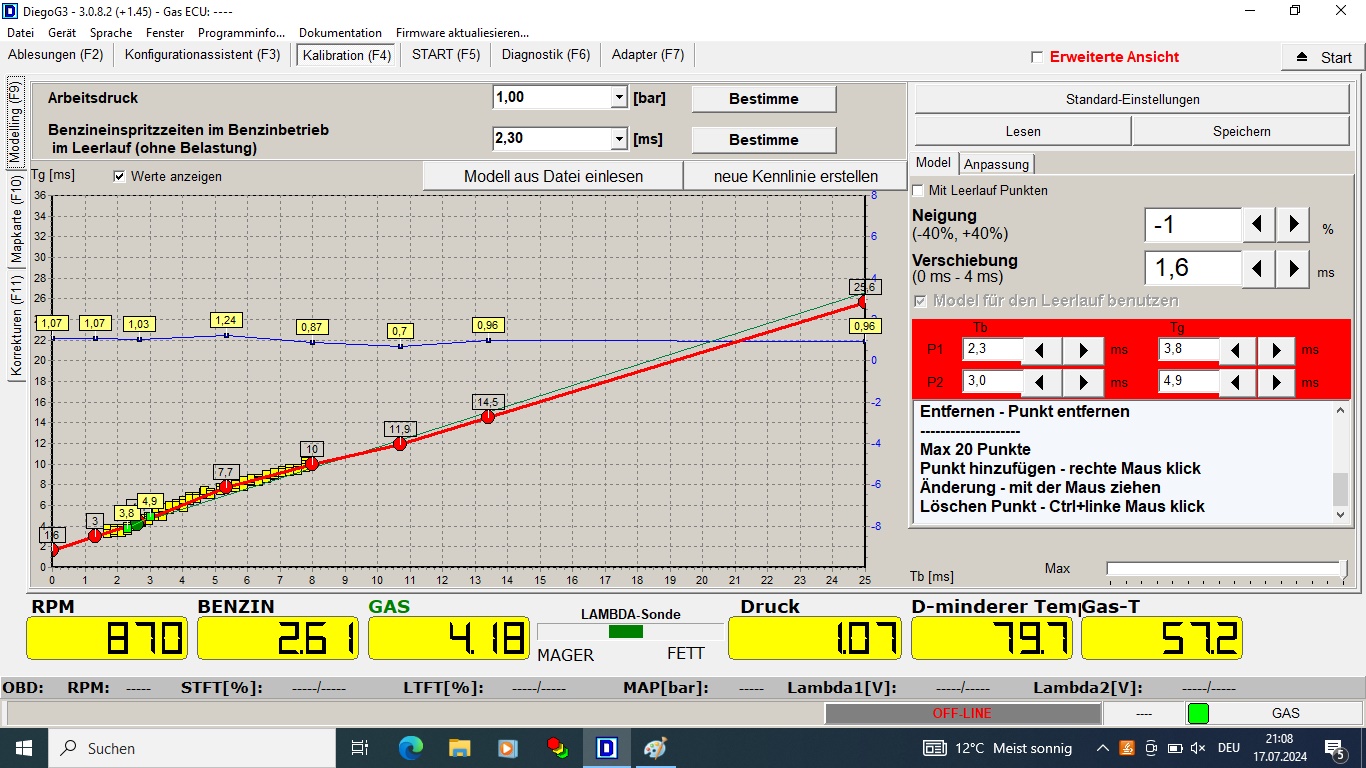The image size is (1366, 768).
Task: Open the Arbeitsdruck dropdown
Action: pyautogui.click(x=619, y=98)
